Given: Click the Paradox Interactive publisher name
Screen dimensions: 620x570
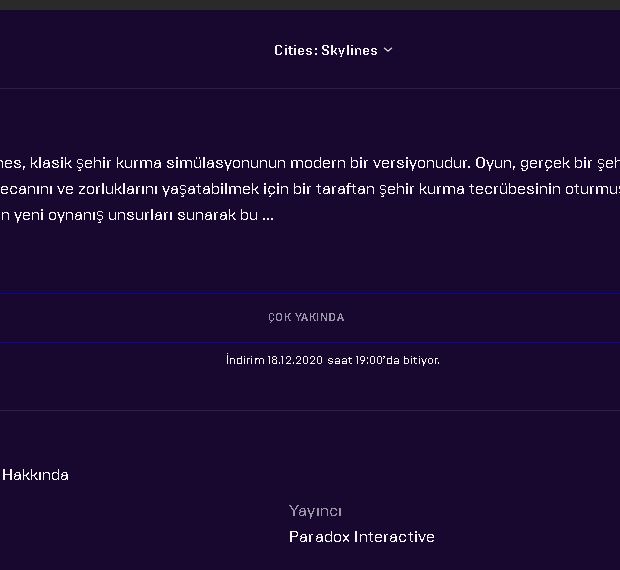Looking at the screenshot, I should click(361, 537).
